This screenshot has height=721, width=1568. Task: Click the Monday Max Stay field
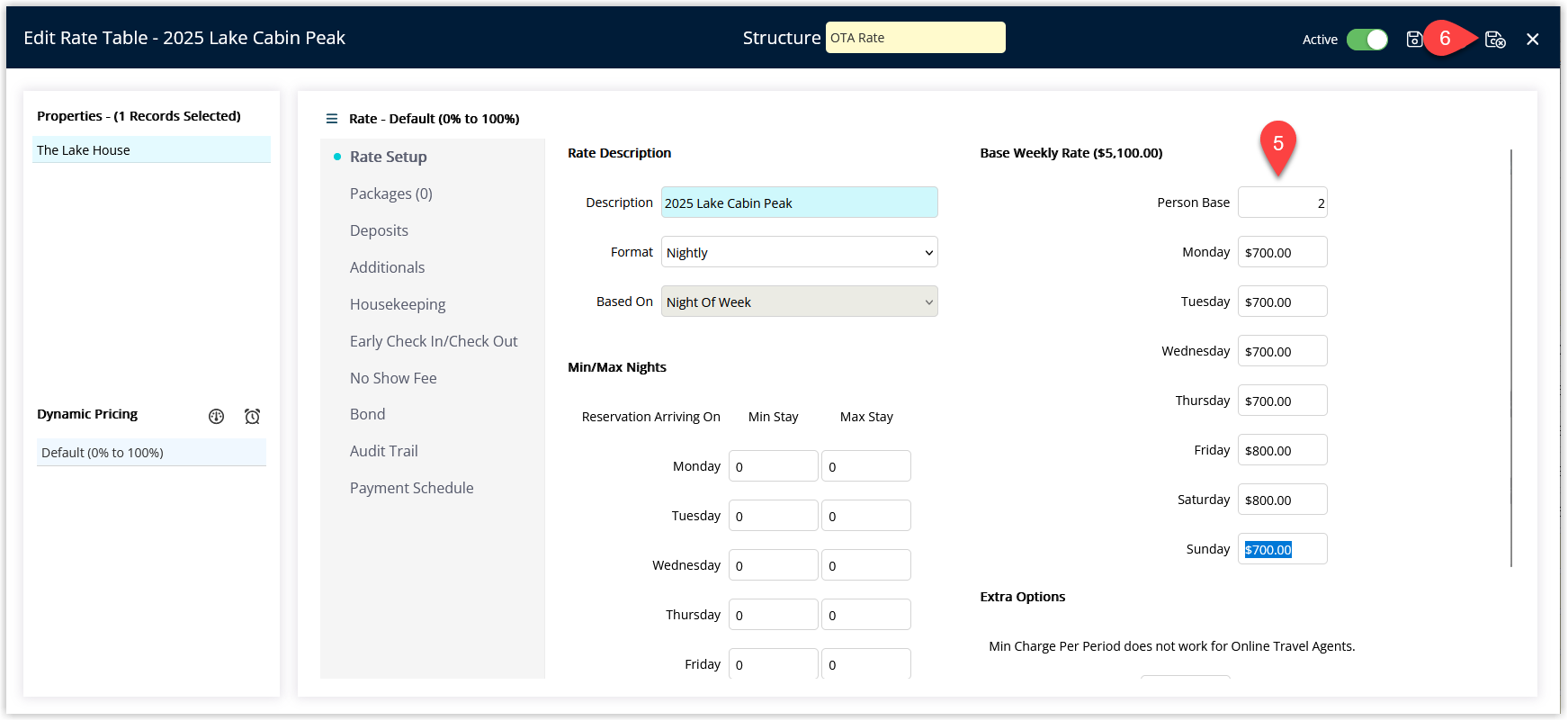click(x=866, y=466)
